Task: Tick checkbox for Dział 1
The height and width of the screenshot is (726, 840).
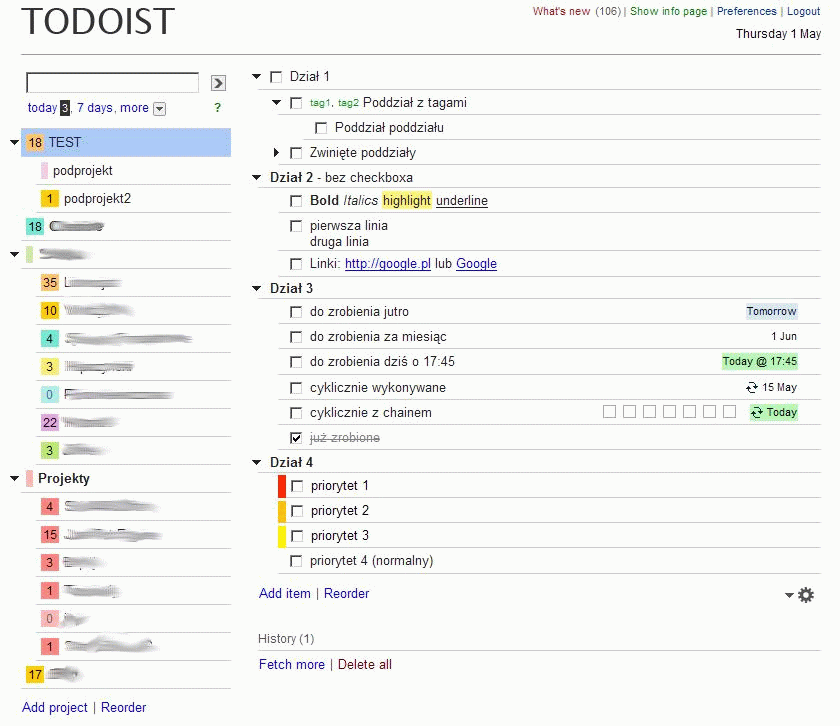Action: [x=276, y=77]
